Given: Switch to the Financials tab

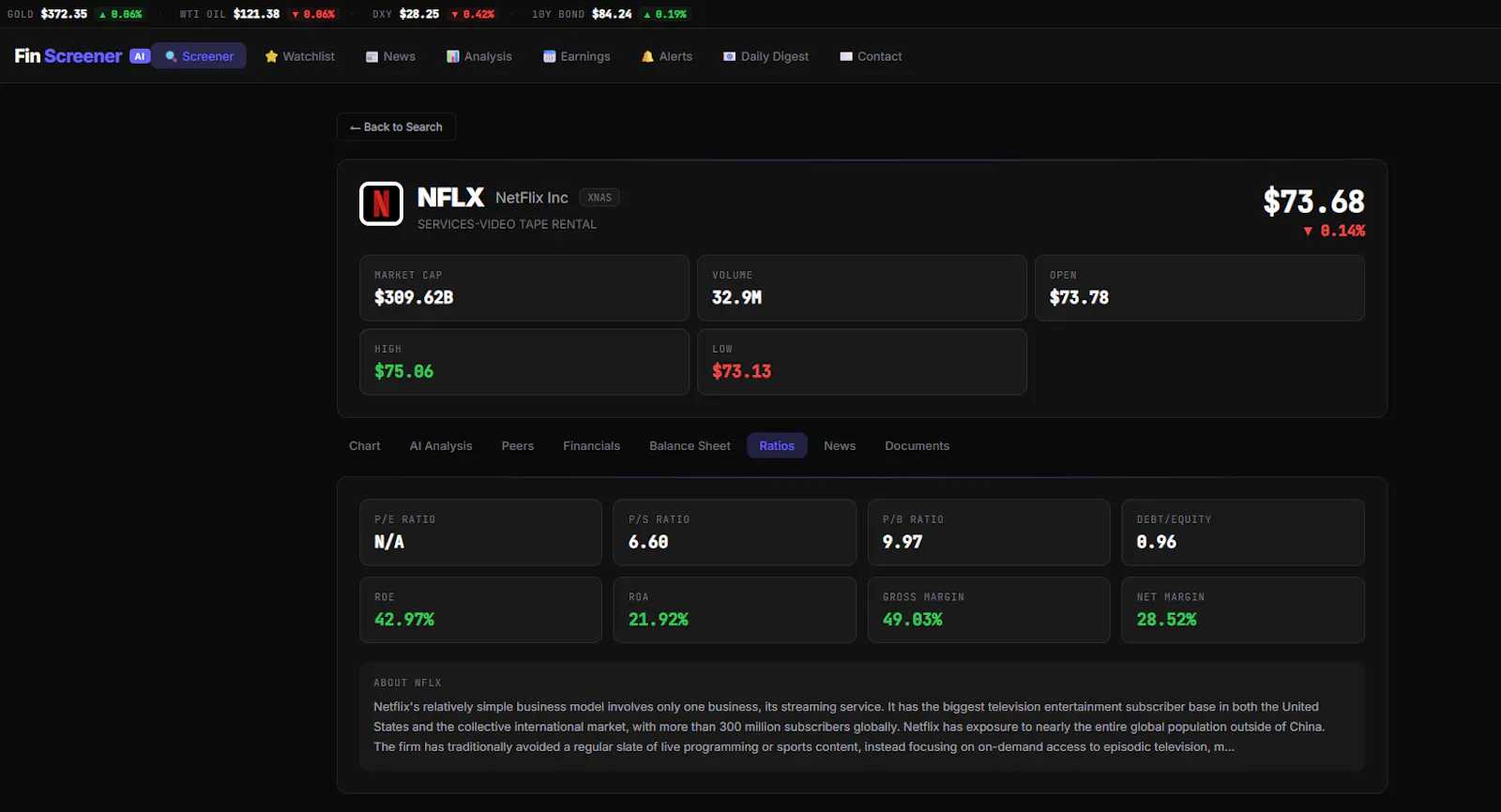Looking at the screenshot, I should point(592,446).
